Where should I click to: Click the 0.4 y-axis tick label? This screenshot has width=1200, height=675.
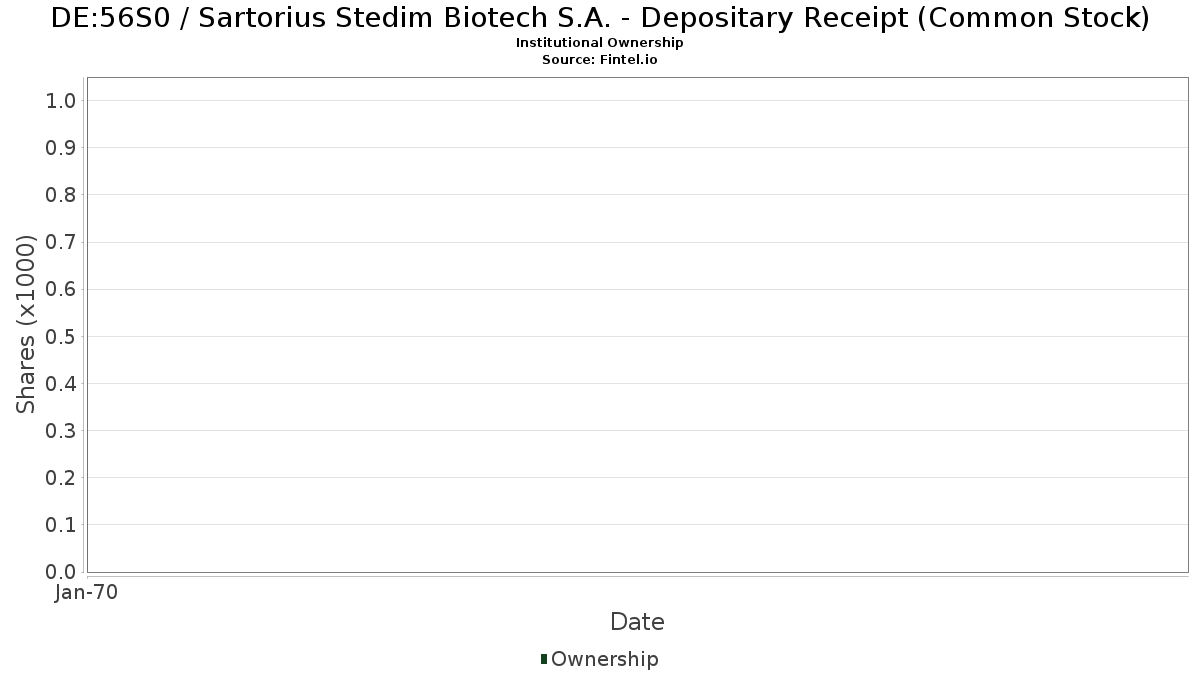61,383
